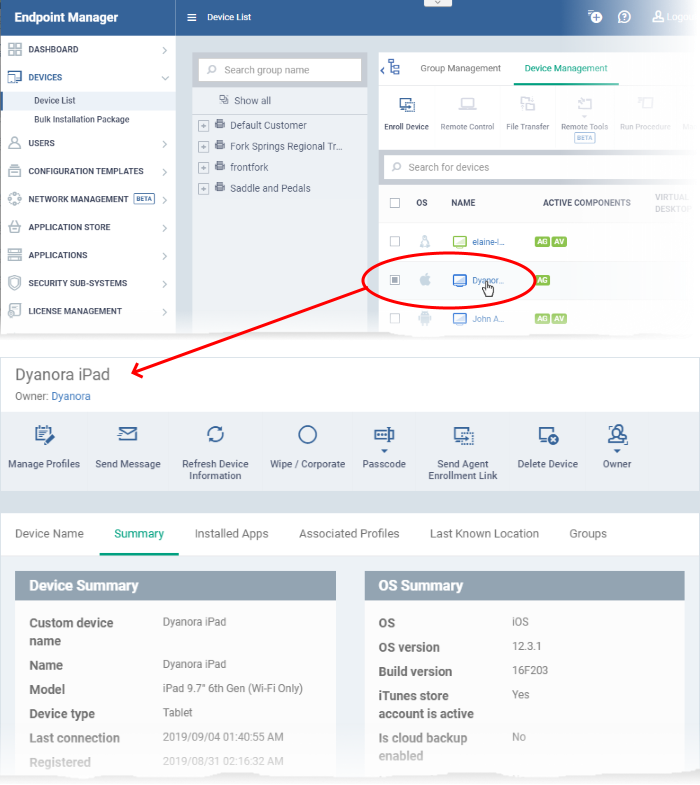700x785 pixels.
Task: Open the Installed Apps tab
Action: (231, 534)
